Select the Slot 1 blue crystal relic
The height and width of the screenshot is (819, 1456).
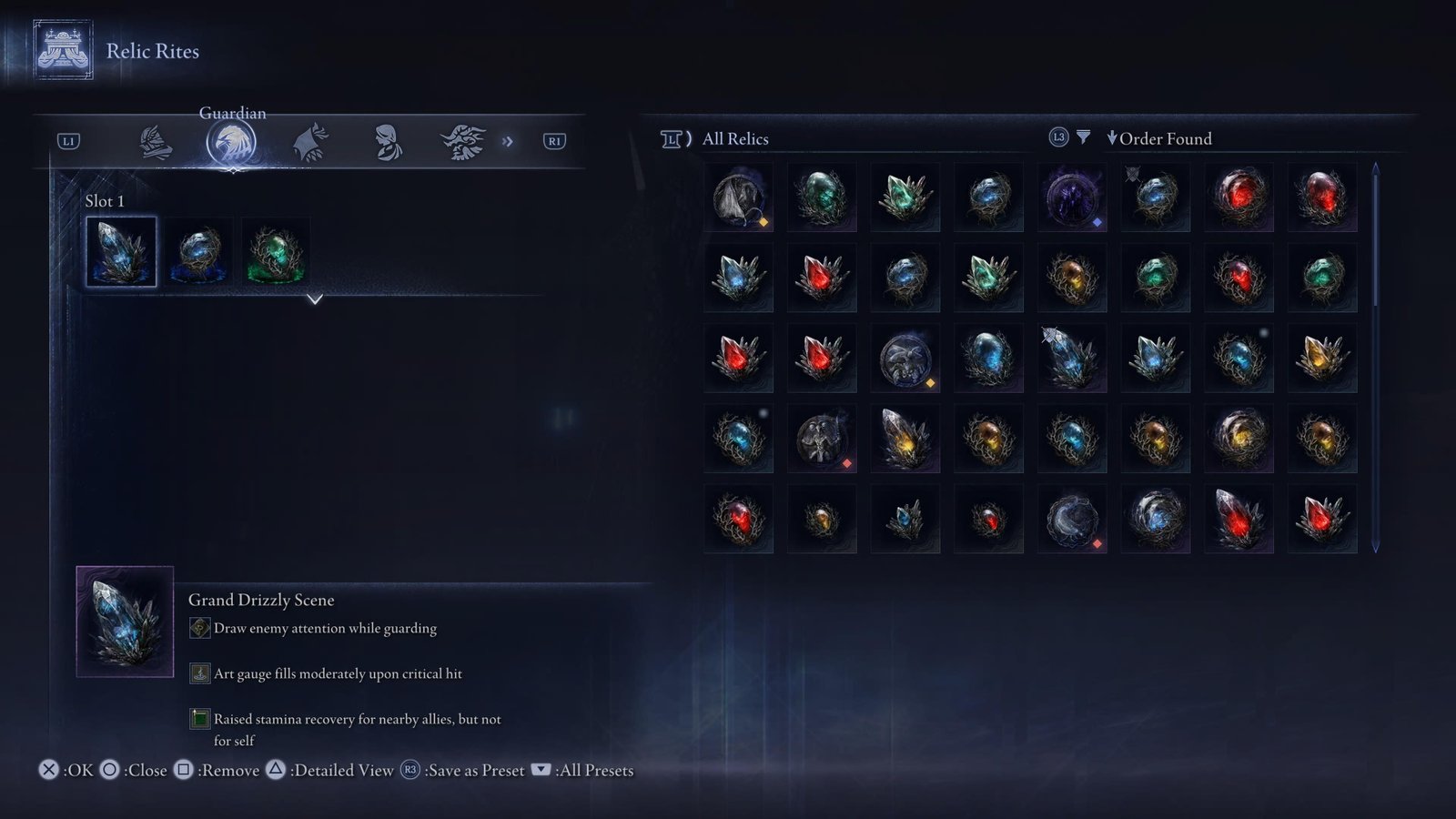click(121, 251)
